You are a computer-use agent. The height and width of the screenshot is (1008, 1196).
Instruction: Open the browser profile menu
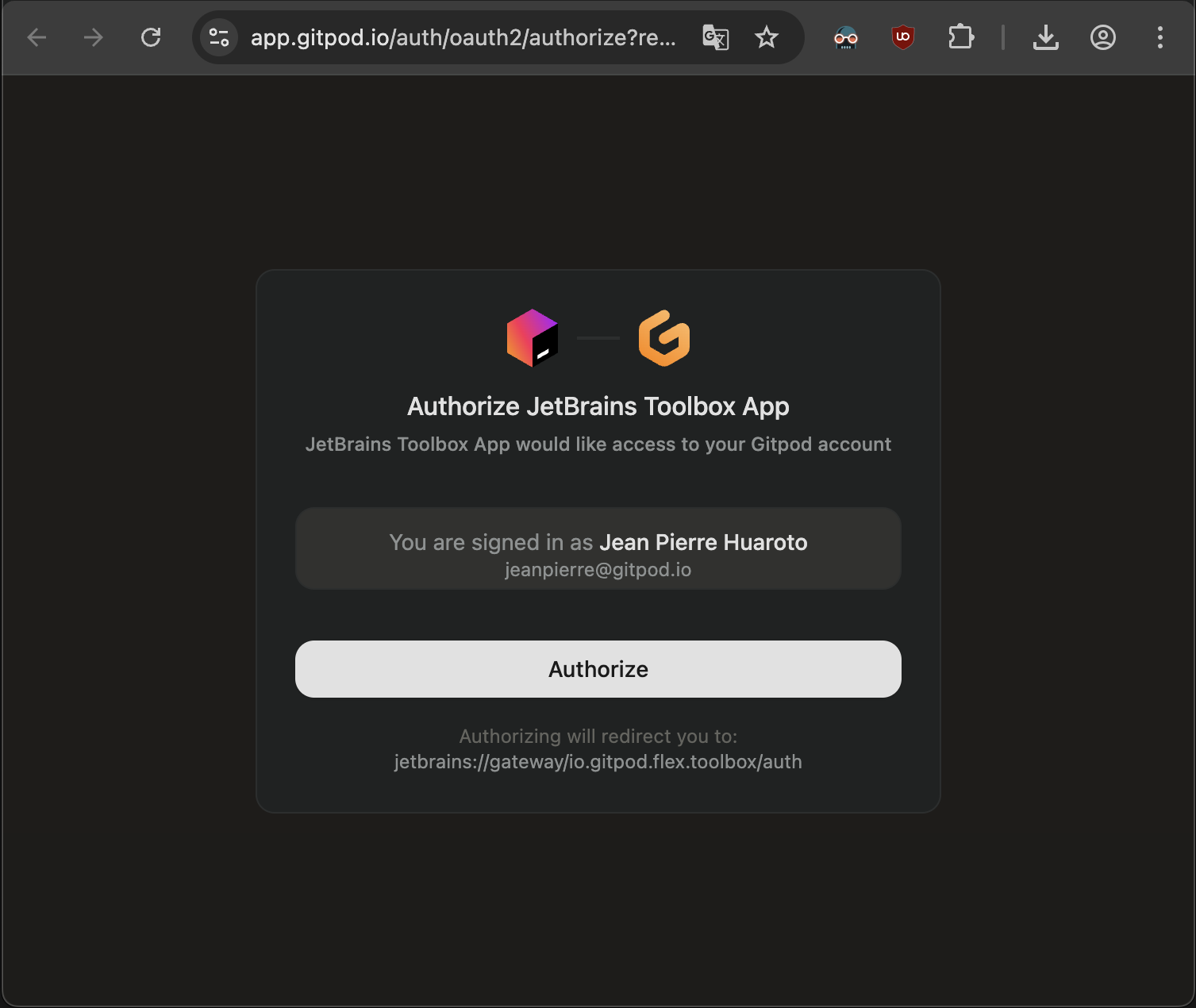tap(1103, 37)
